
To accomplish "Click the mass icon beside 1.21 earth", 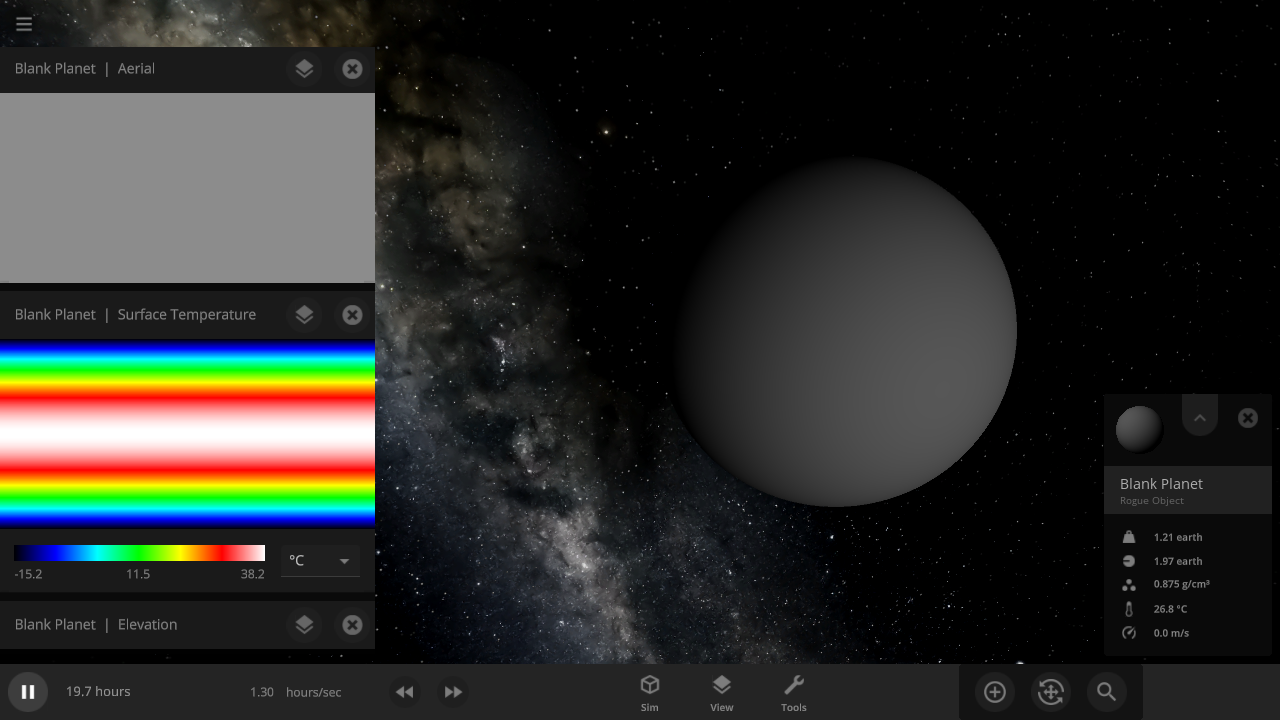I will click(1129, 537).
